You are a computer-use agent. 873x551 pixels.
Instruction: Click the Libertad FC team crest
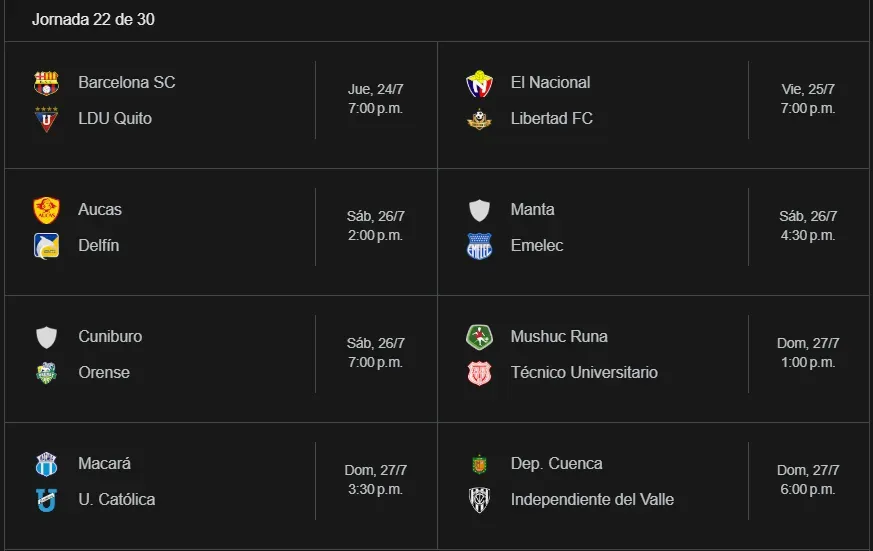[x=479, y=119]
